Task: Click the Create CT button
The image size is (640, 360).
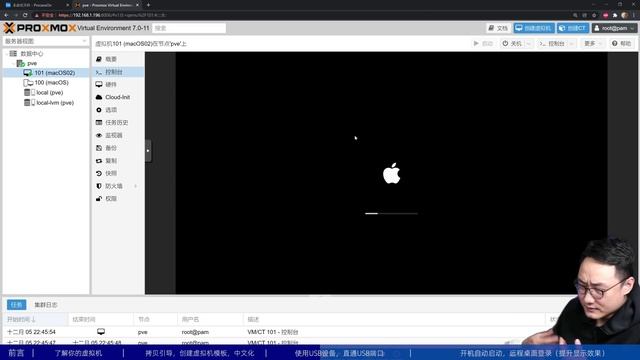Action: point(573,28)
